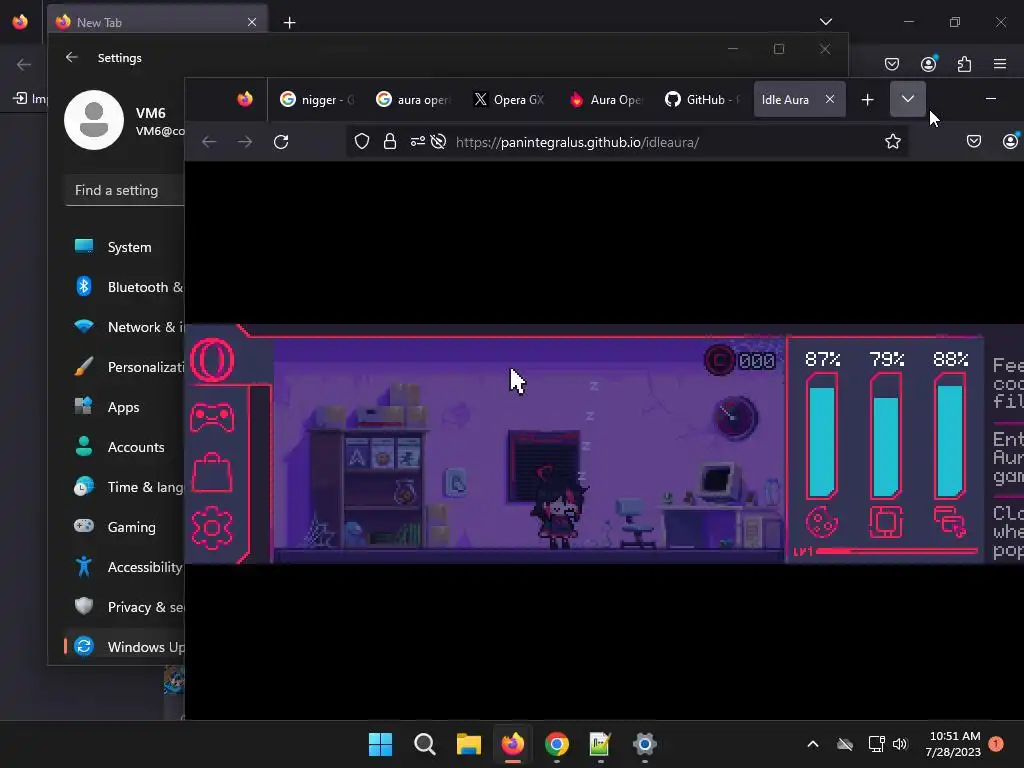This screenshot has height=768, width=1024.
Task: Open Pocket in the back Firefox window
Action: (x=891, y=64)
